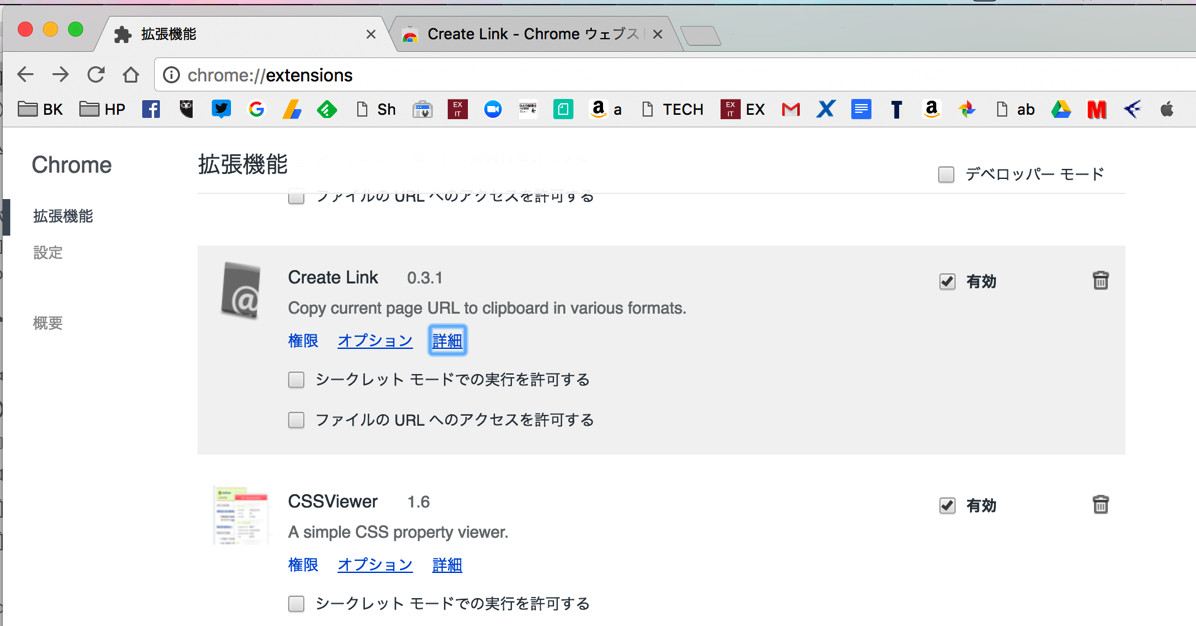Screen dimensions: 1196x626
Task: Reload the extensions page
Action: click(x=95, y=75)
